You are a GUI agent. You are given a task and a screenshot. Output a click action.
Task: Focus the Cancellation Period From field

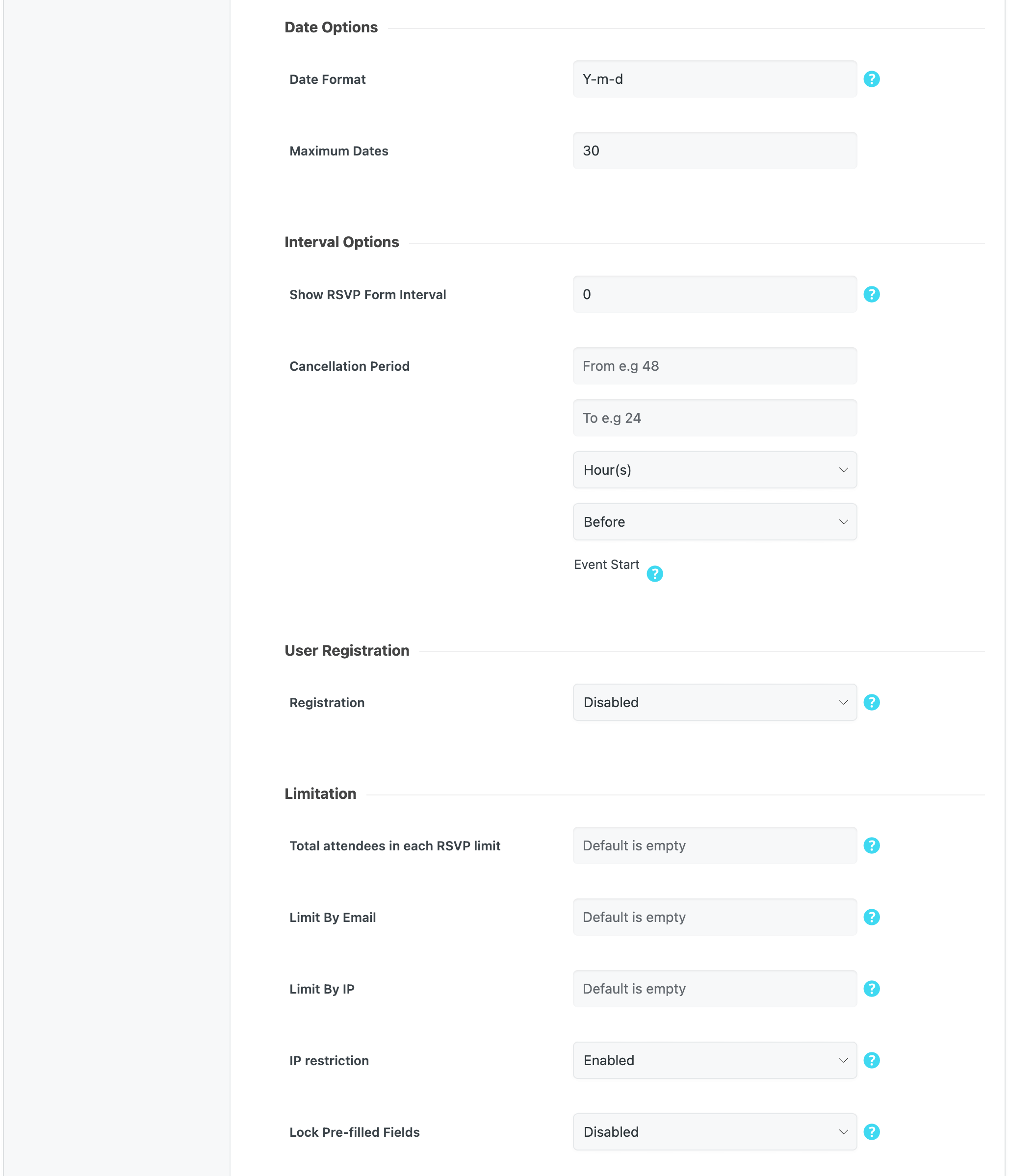pyautogui.click(x=714, y=366)
